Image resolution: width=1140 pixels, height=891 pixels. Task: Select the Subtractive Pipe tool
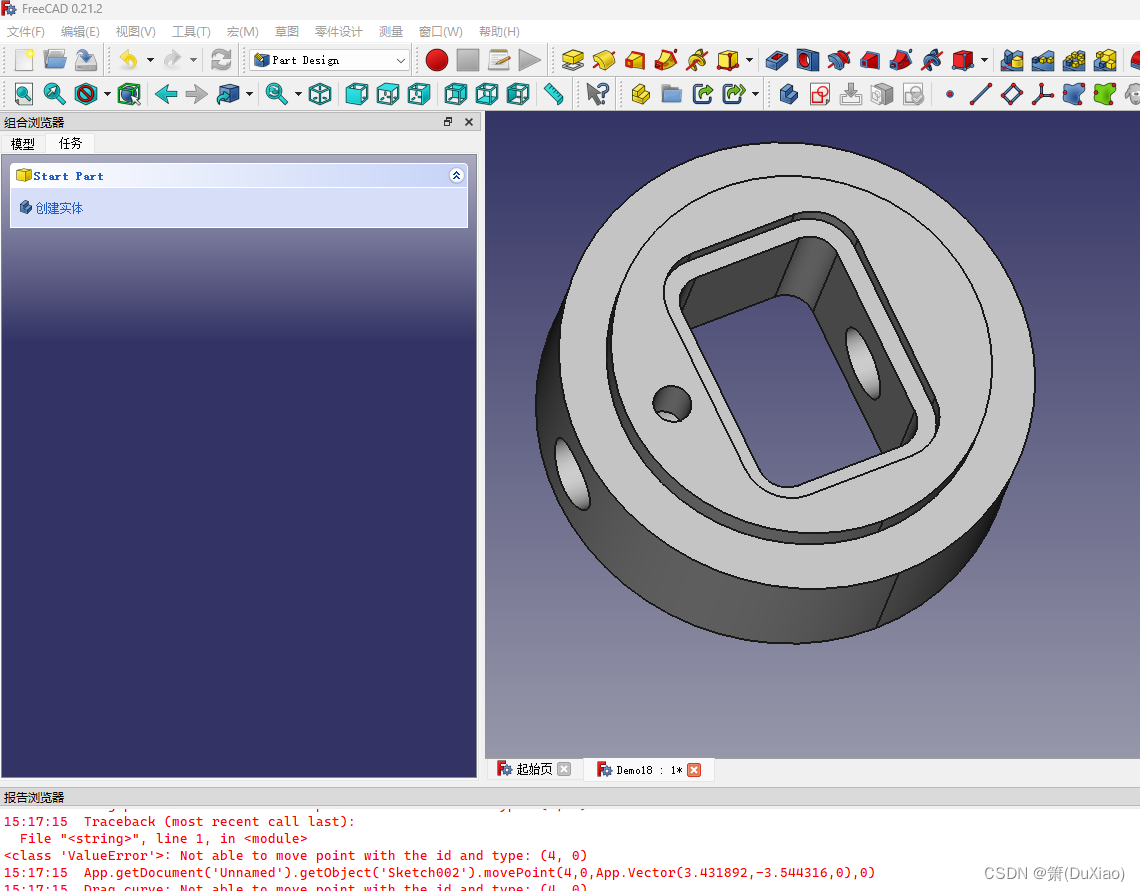point(901,60)
